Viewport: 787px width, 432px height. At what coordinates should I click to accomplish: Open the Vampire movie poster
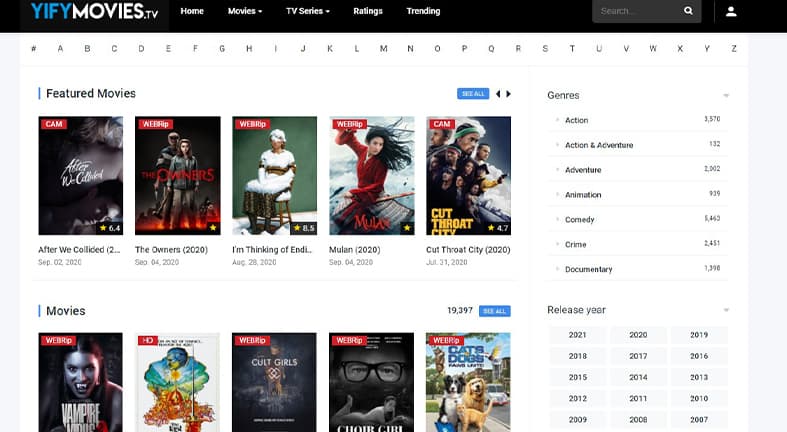[x=80, y=382]
